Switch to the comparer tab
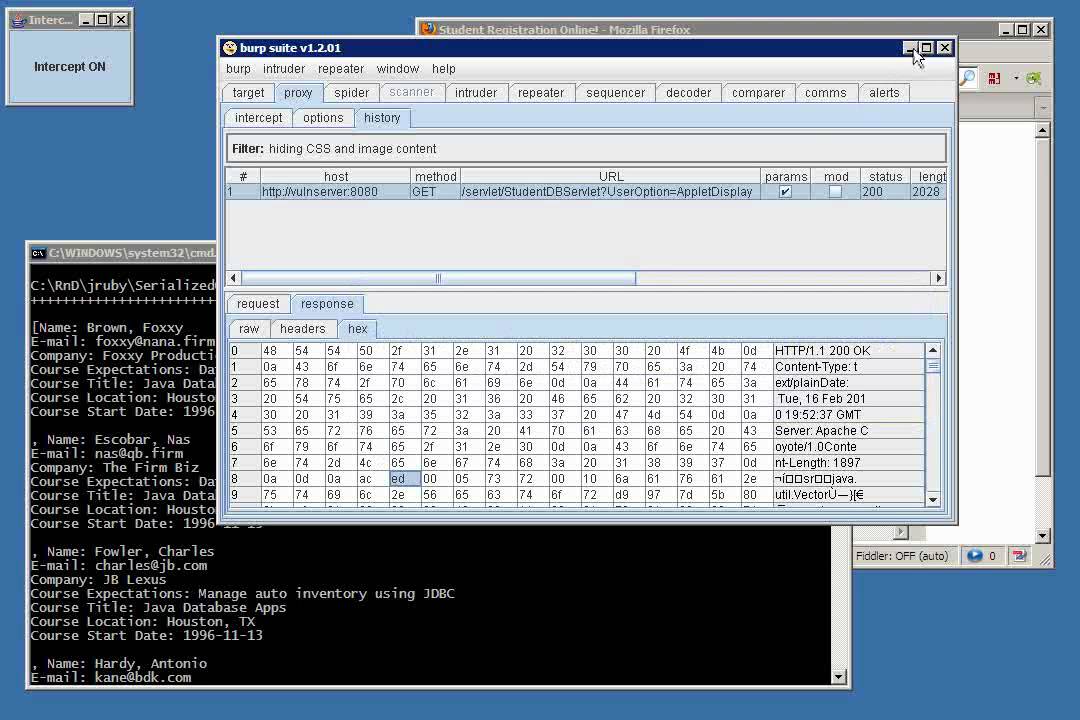 [x=758, y=93]
